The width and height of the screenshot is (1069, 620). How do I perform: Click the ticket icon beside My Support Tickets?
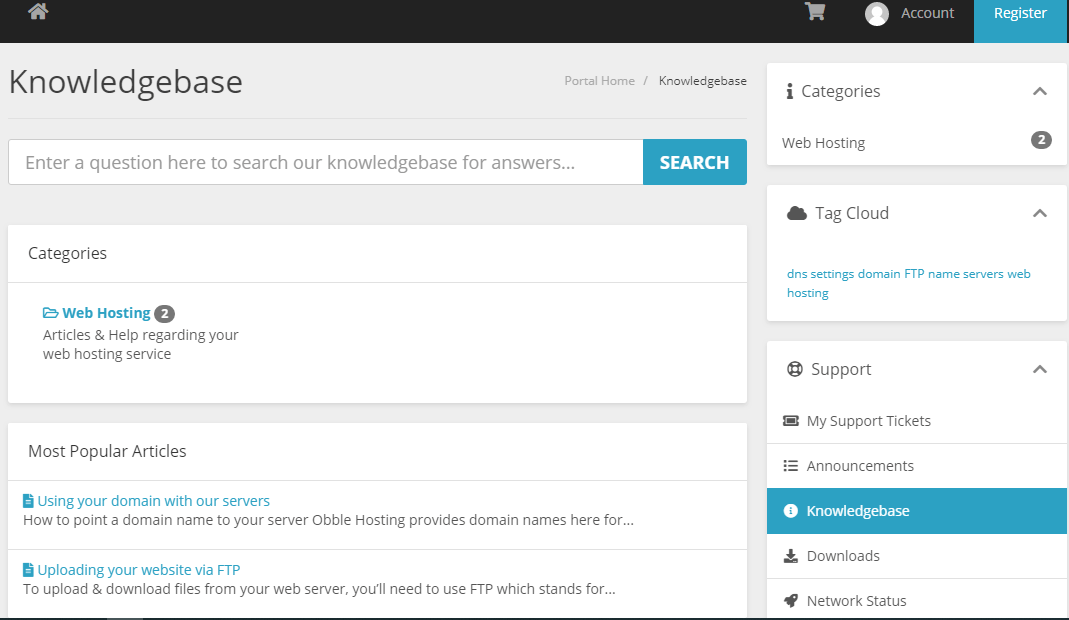pyautogui.click(x=791, y=421)
